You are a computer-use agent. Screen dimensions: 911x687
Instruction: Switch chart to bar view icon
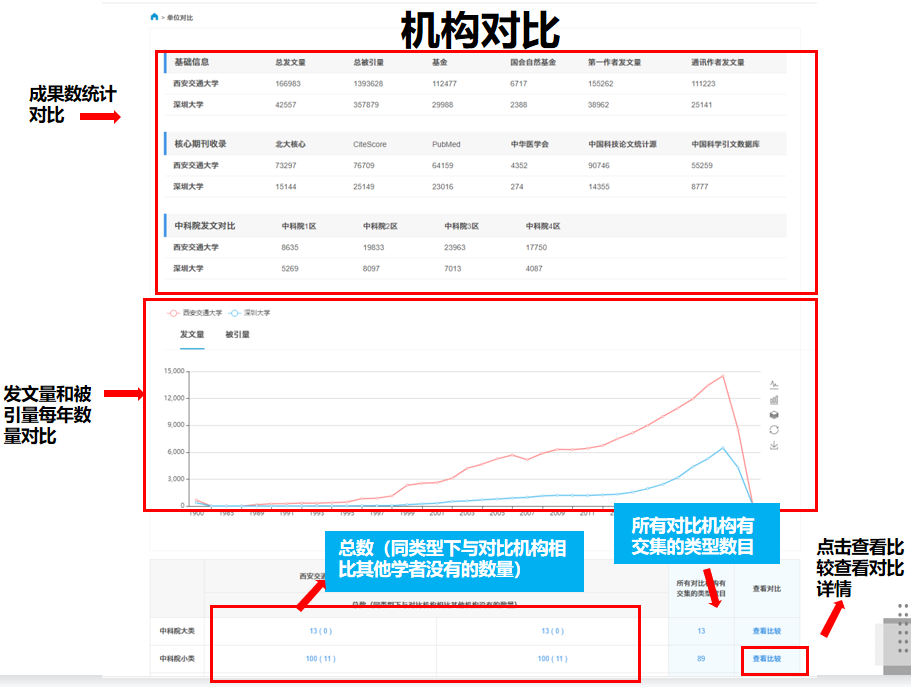tap(774, 400)
